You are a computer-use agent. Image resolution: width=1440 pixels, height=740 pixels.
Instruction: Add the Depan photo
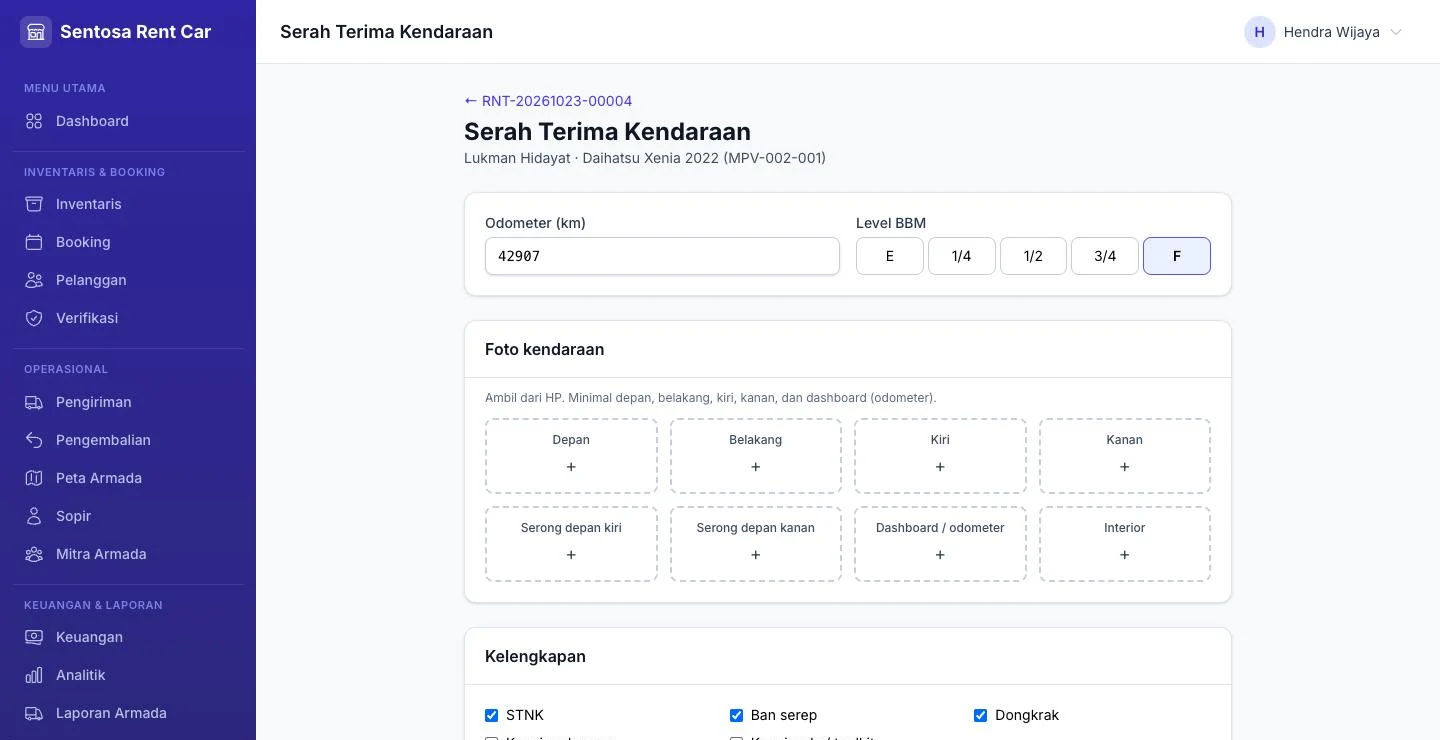pos(571,456)
